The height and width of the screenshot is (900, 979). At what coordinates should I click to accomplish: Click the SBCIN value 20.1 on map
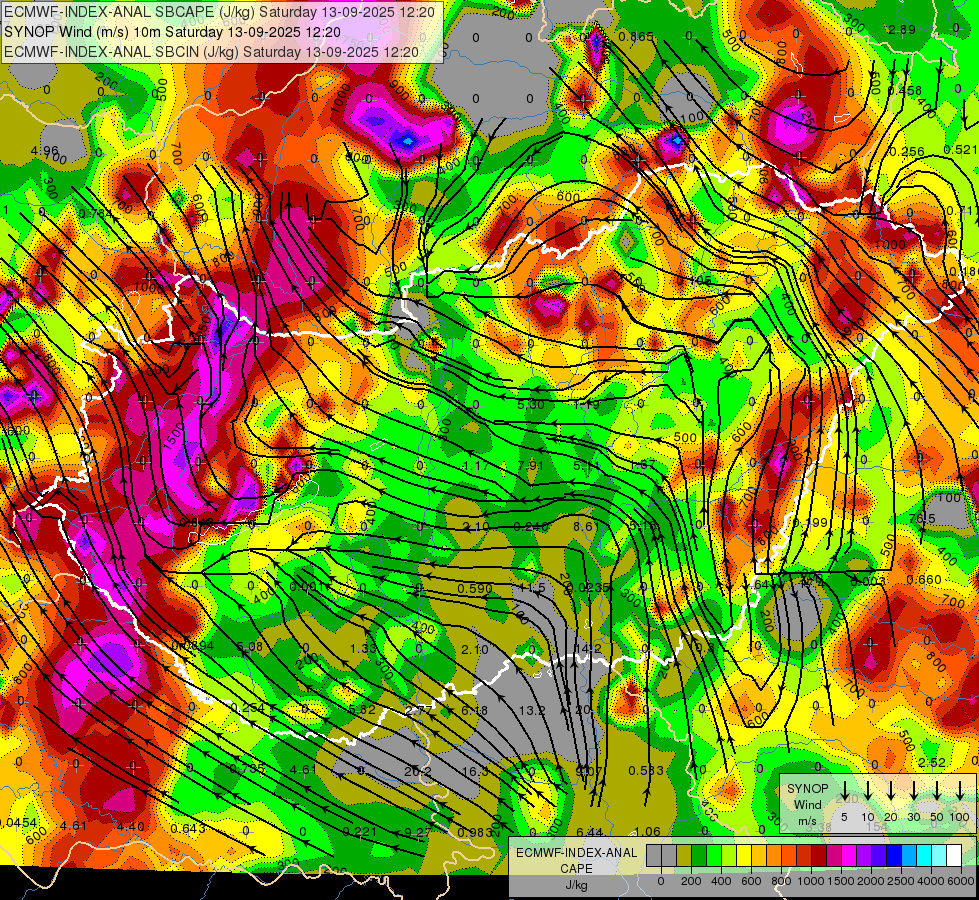[x=589, y=710]
